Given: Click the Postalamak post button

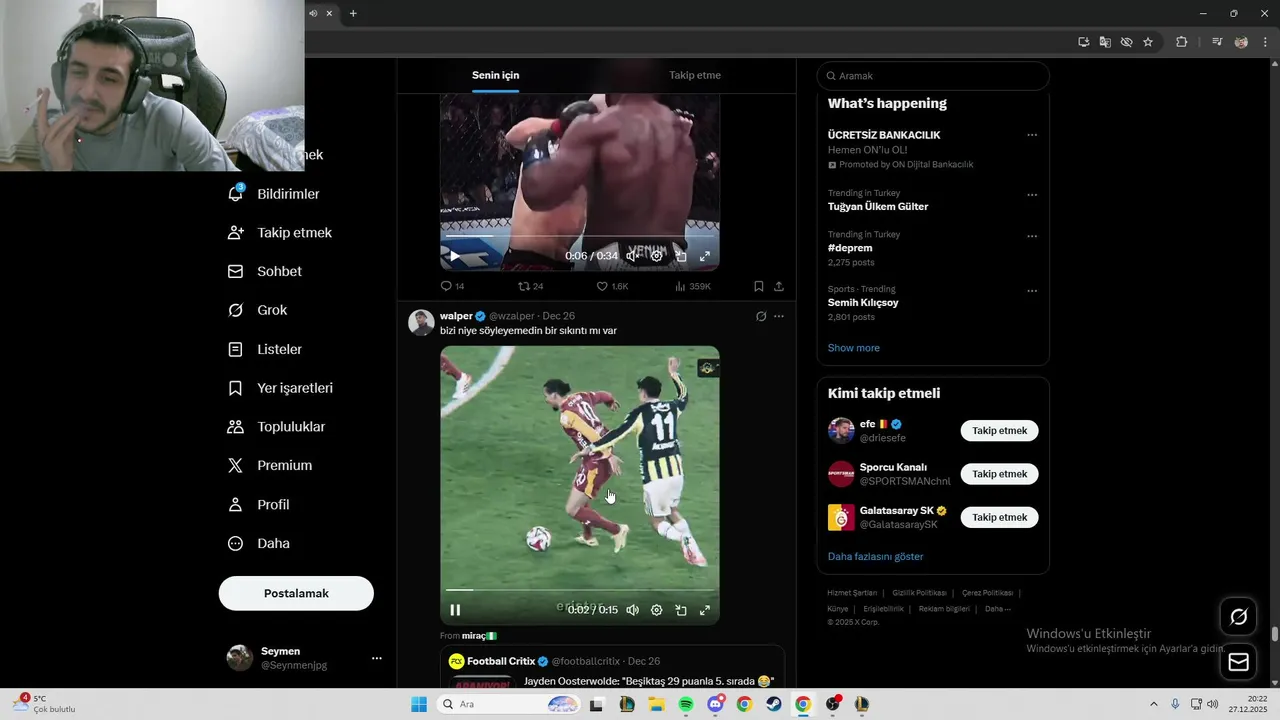Looking at the screenshot, I should click(x=296, y=593).
